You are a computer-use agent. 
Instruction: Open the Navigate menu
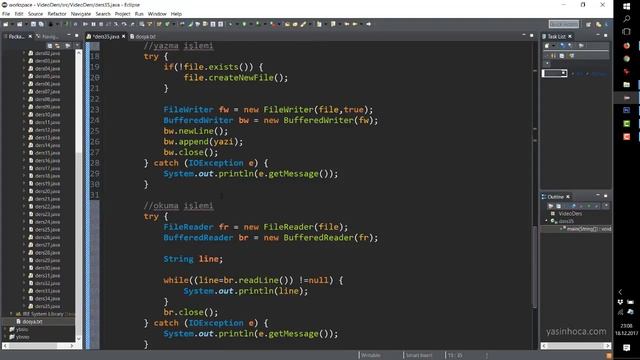point(81,14)
